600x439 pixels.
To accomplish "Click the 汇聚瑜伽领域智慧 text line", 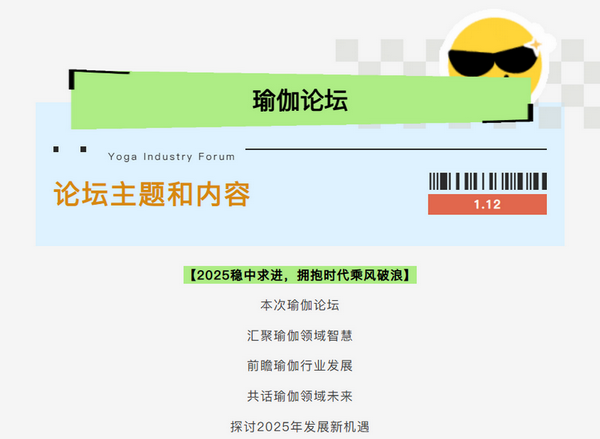I will 300,335.
